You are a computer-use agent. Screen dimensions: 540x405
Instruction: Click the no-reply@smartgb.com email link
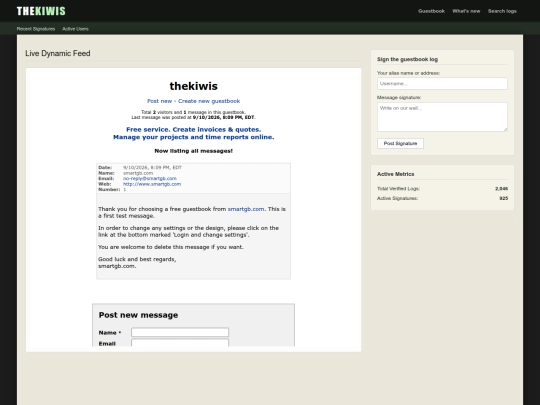point(150,178)
